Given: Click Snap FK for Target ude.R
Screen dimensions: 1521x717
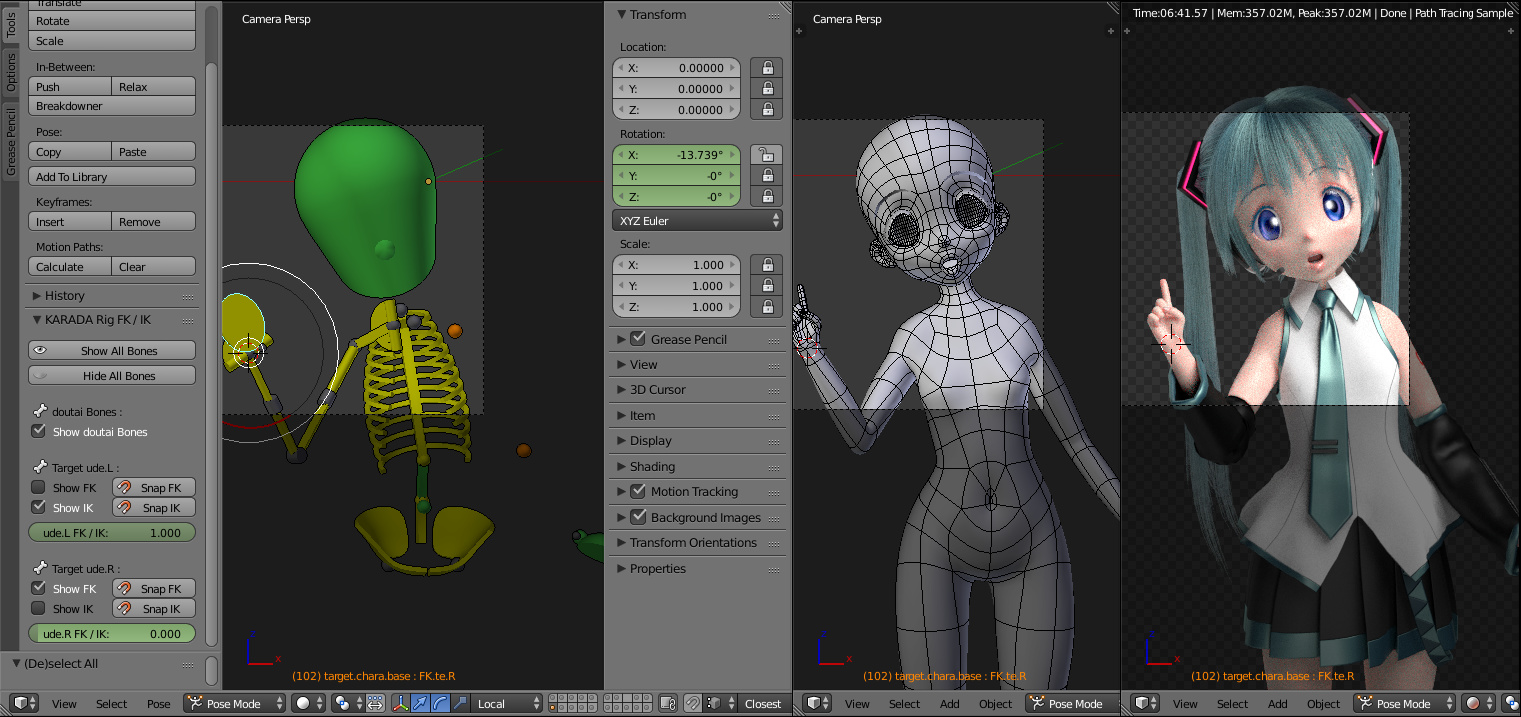Looking at the screenshot, I should point(153,588).
